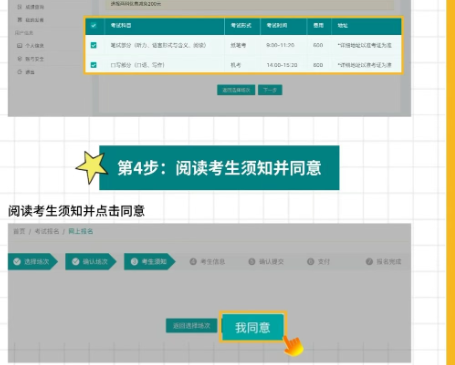455x365 pixels.
Task: Uncheck the 口写部分 row checkbox
Action: pyautogui.click(x=94, y=65)
